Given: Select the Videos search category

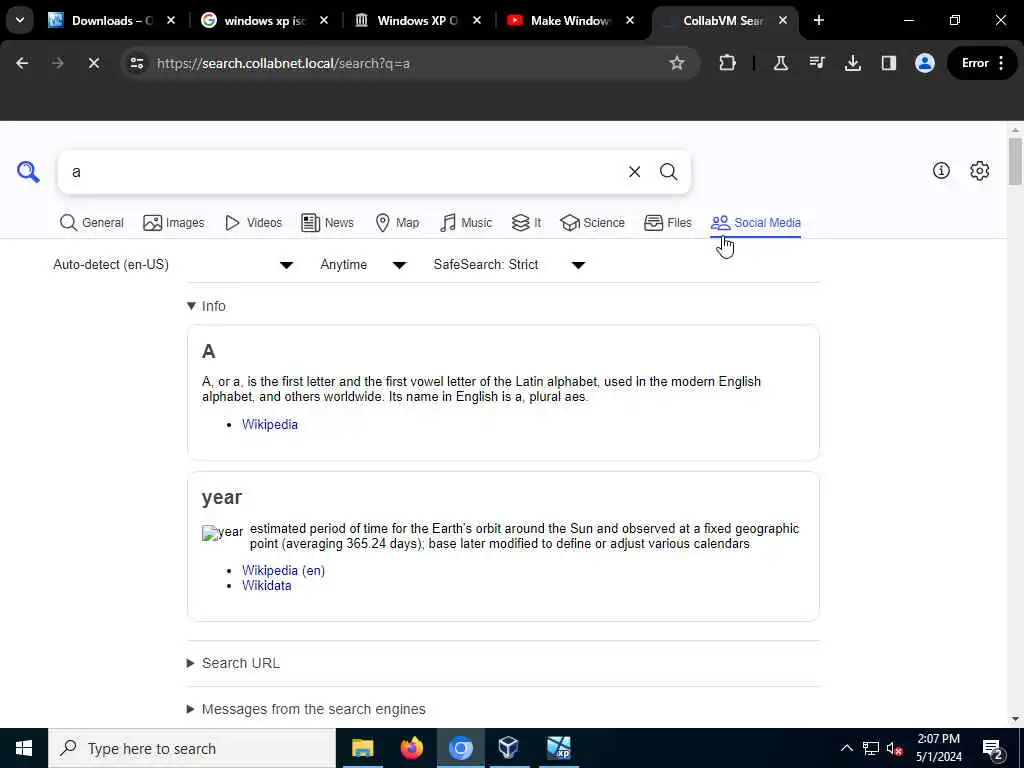Looking at the screenshot, I should tap(253, 223).
